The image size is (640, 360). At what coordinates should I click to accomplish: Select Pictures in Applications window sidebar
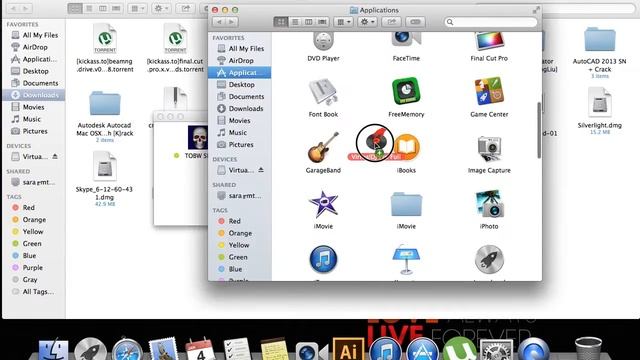click(240, 144)
